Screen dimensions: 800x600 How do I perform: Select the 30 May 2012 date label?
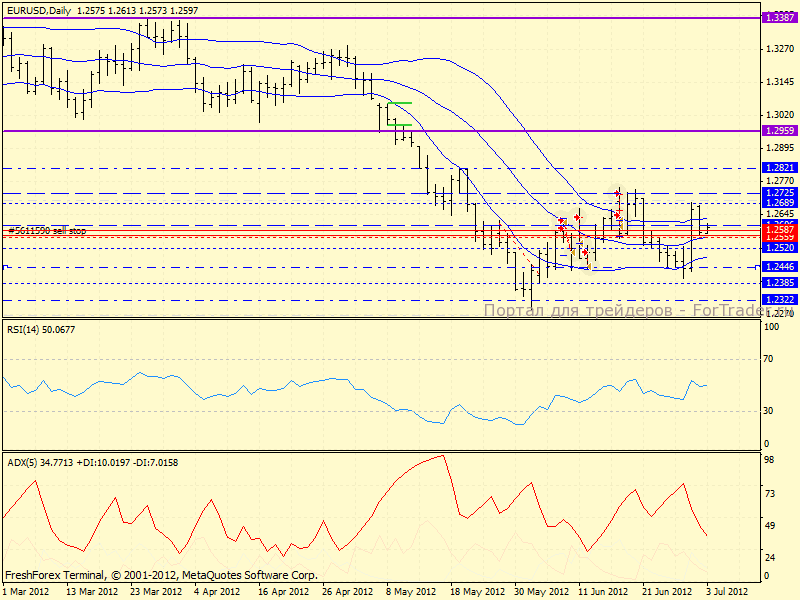pyautogui.click(x=540, y=592)
